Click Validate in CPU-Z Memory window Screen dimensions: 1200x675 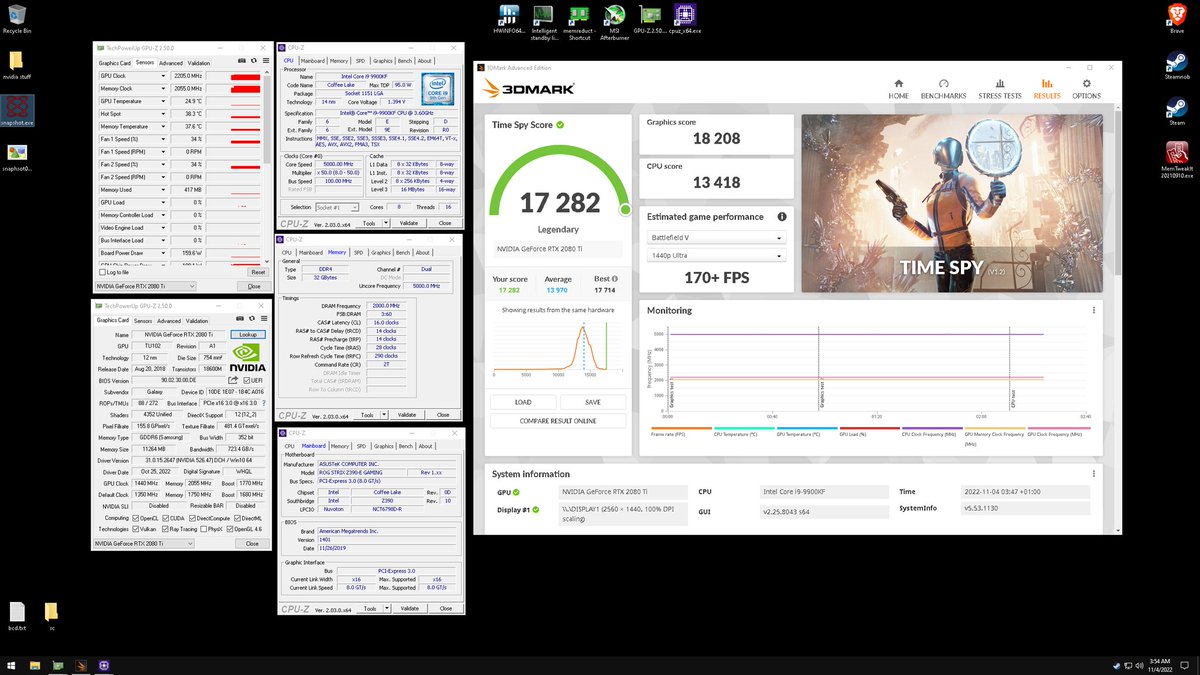pos(407,414)
